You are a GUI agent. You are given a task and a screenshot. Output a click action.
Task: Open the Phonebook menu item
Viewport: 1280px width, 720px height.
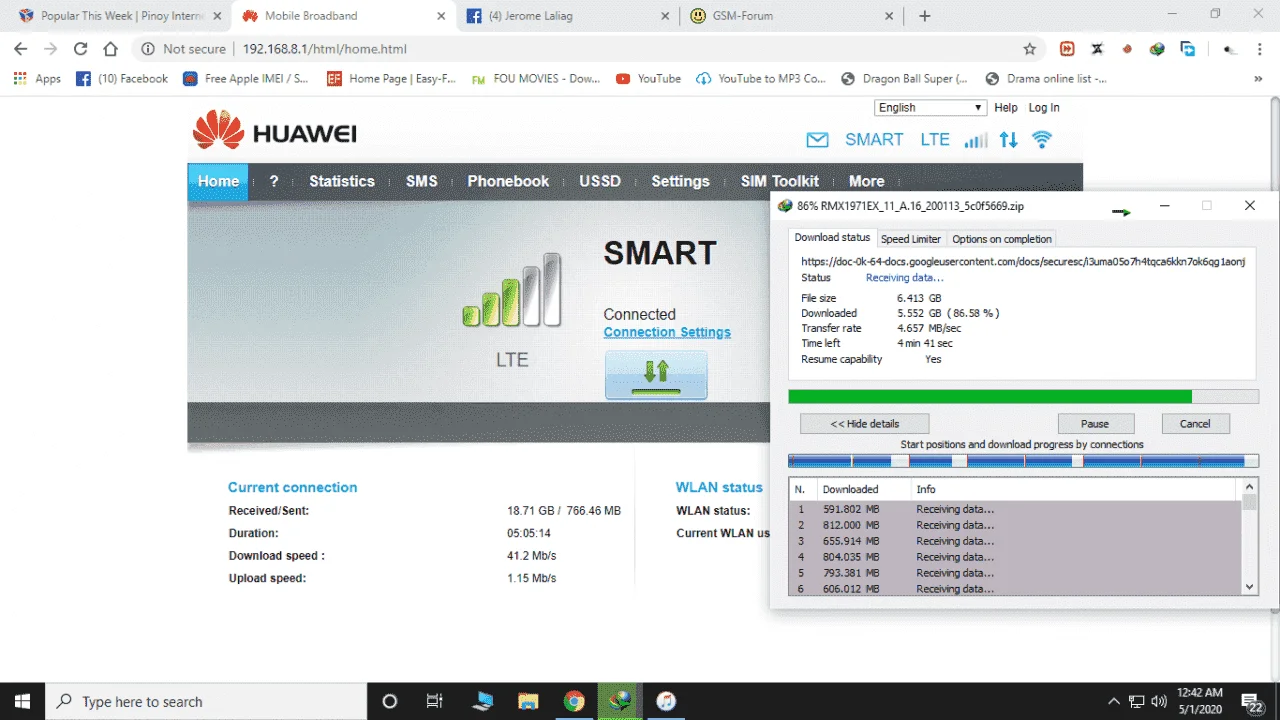[x=508, y=182]
